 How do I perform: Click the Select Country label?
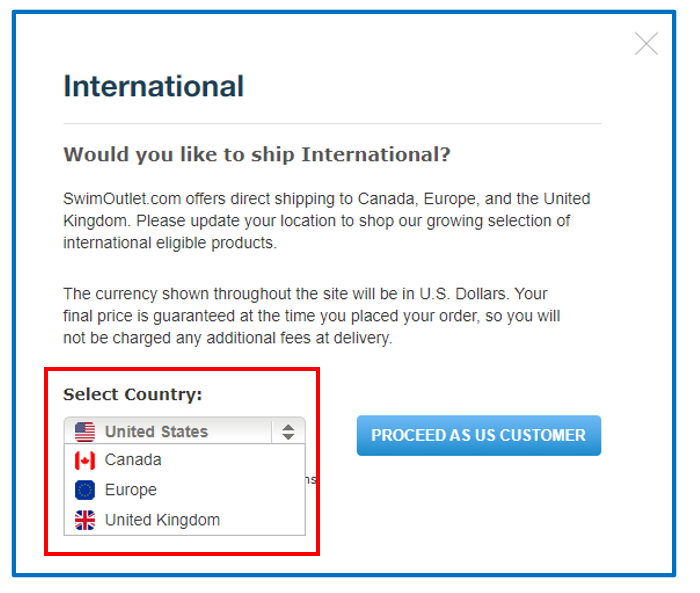pyautogui.click(x=133, y=394)
